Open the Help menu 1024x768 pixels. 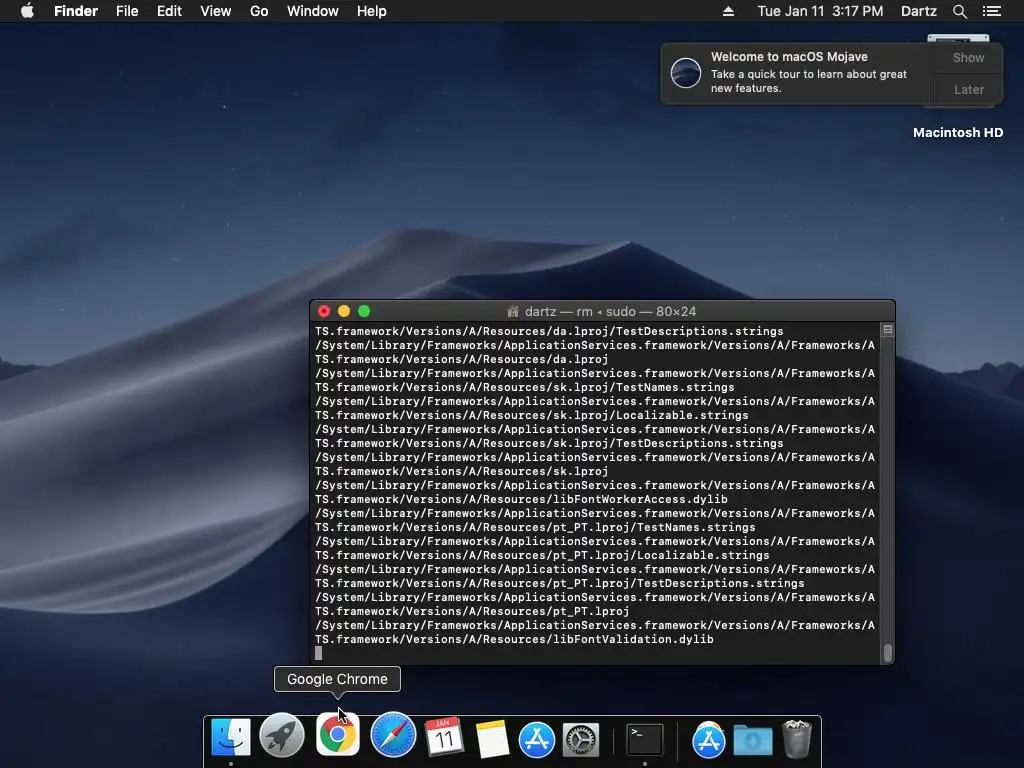tap(372, 11)
